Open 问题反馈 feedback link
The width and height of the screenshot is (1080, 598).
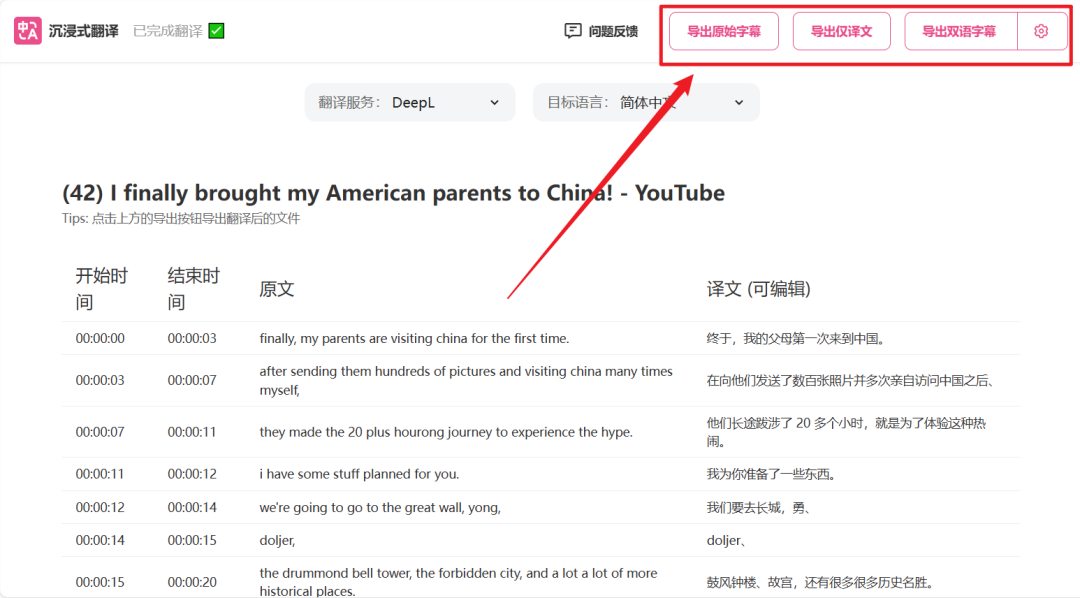pyautogui.click(x=601, y=31)
